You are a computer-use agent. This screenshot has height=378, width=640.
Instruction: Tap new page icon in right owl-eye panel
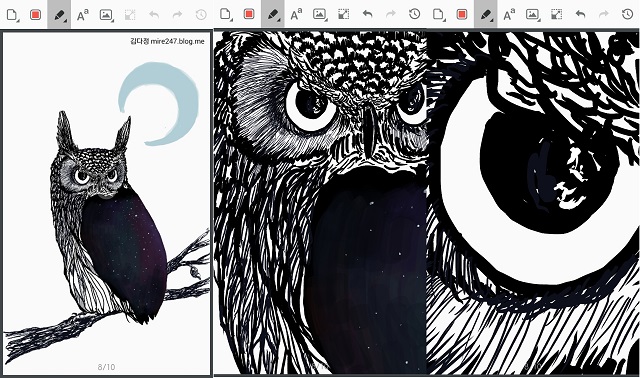click(438, 15)
